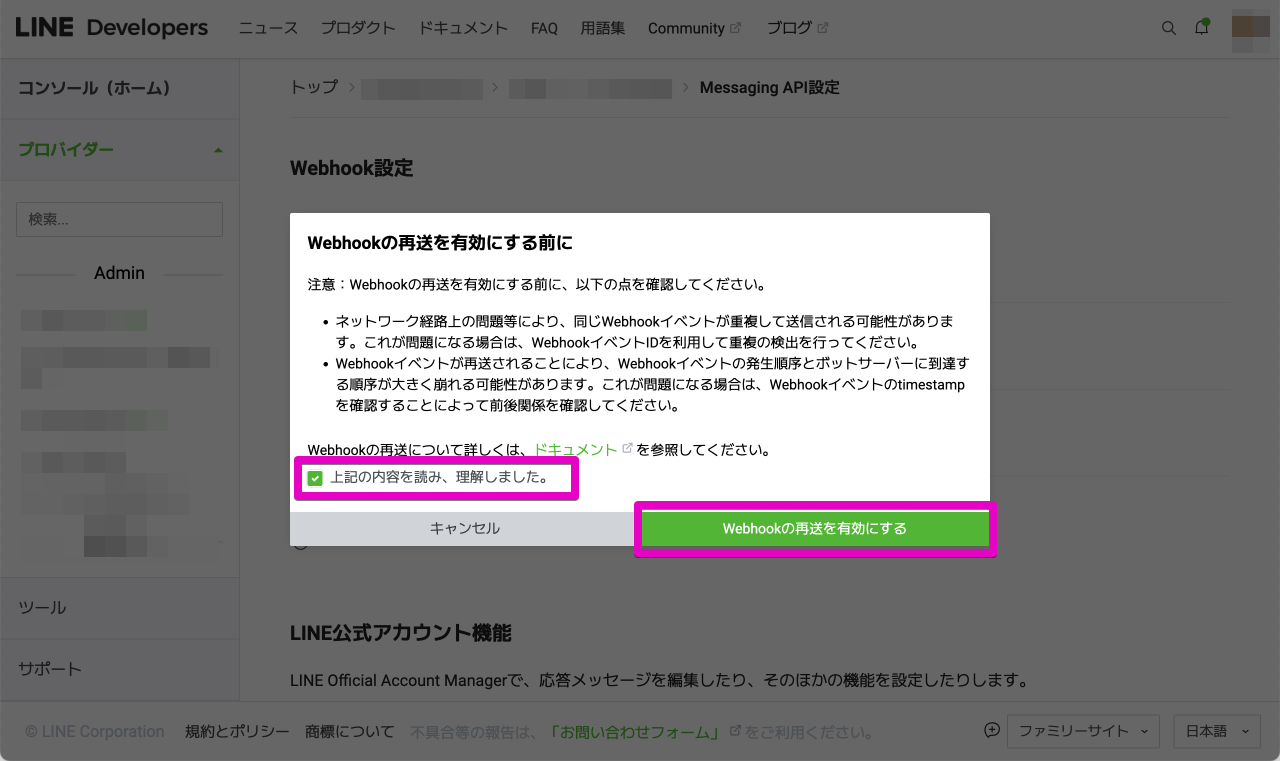
Task: Open ツール in the sidebar
Action: point(119,608)
